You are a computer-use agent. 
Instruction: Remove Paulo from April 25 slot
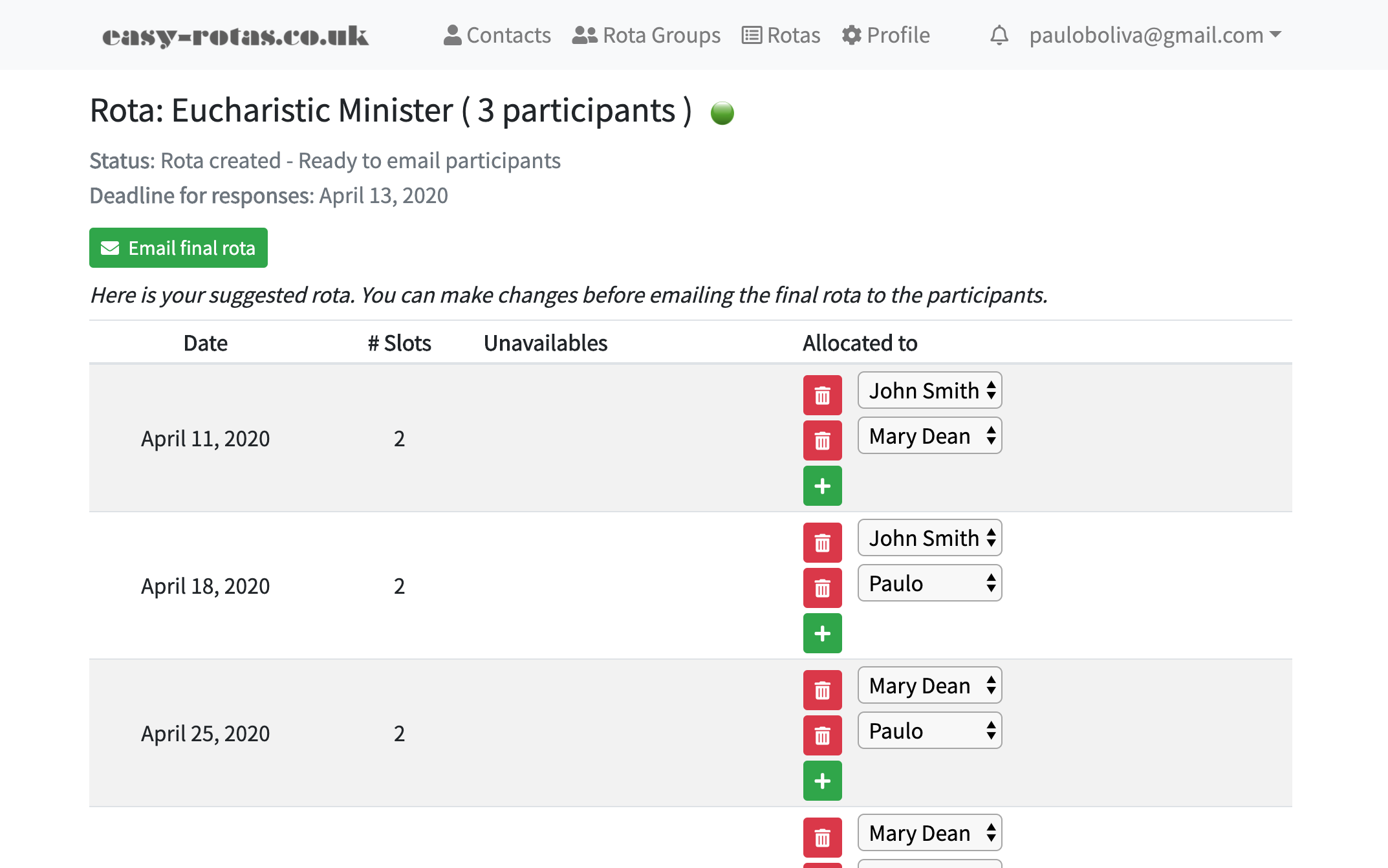[822, 735]
